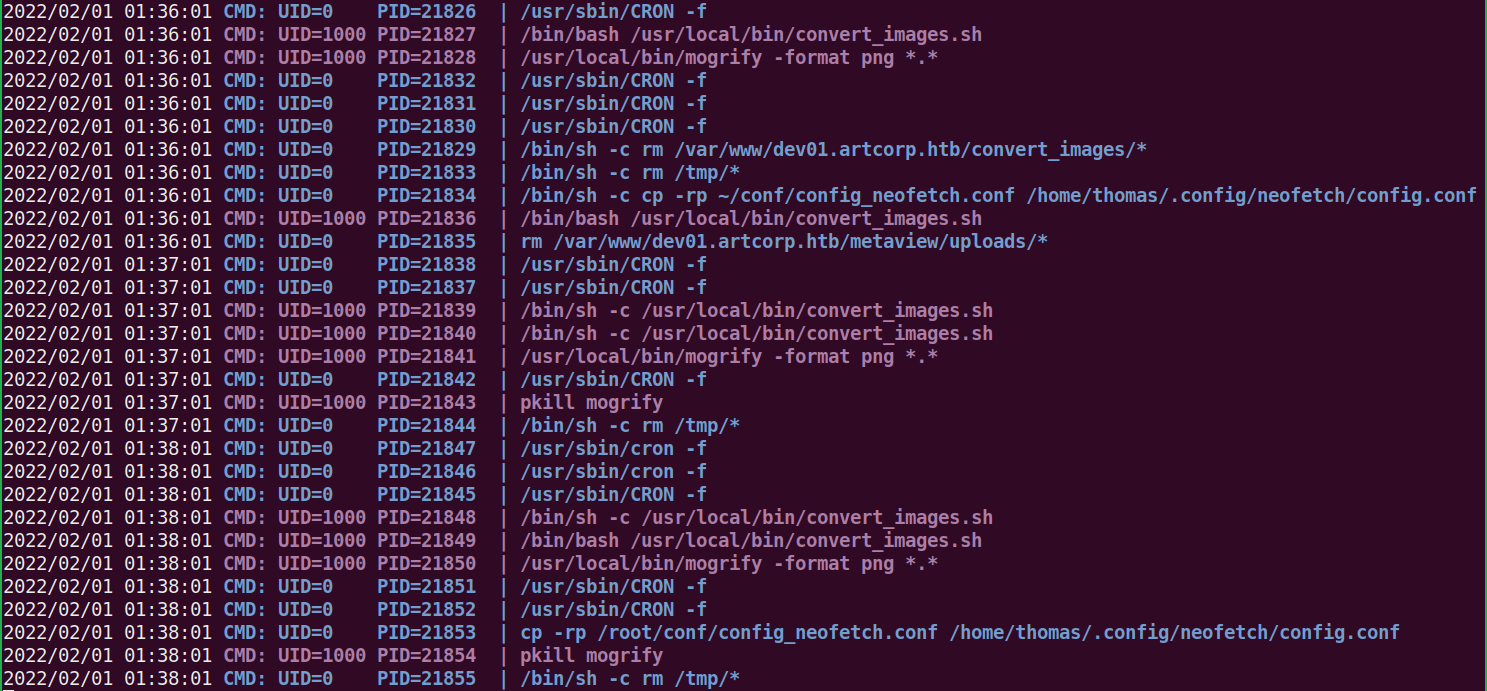The width and height of the screenshot is (1487, 691).
Task: Click the timestamp on the PID 21838 line
Action: pos(107,264)
